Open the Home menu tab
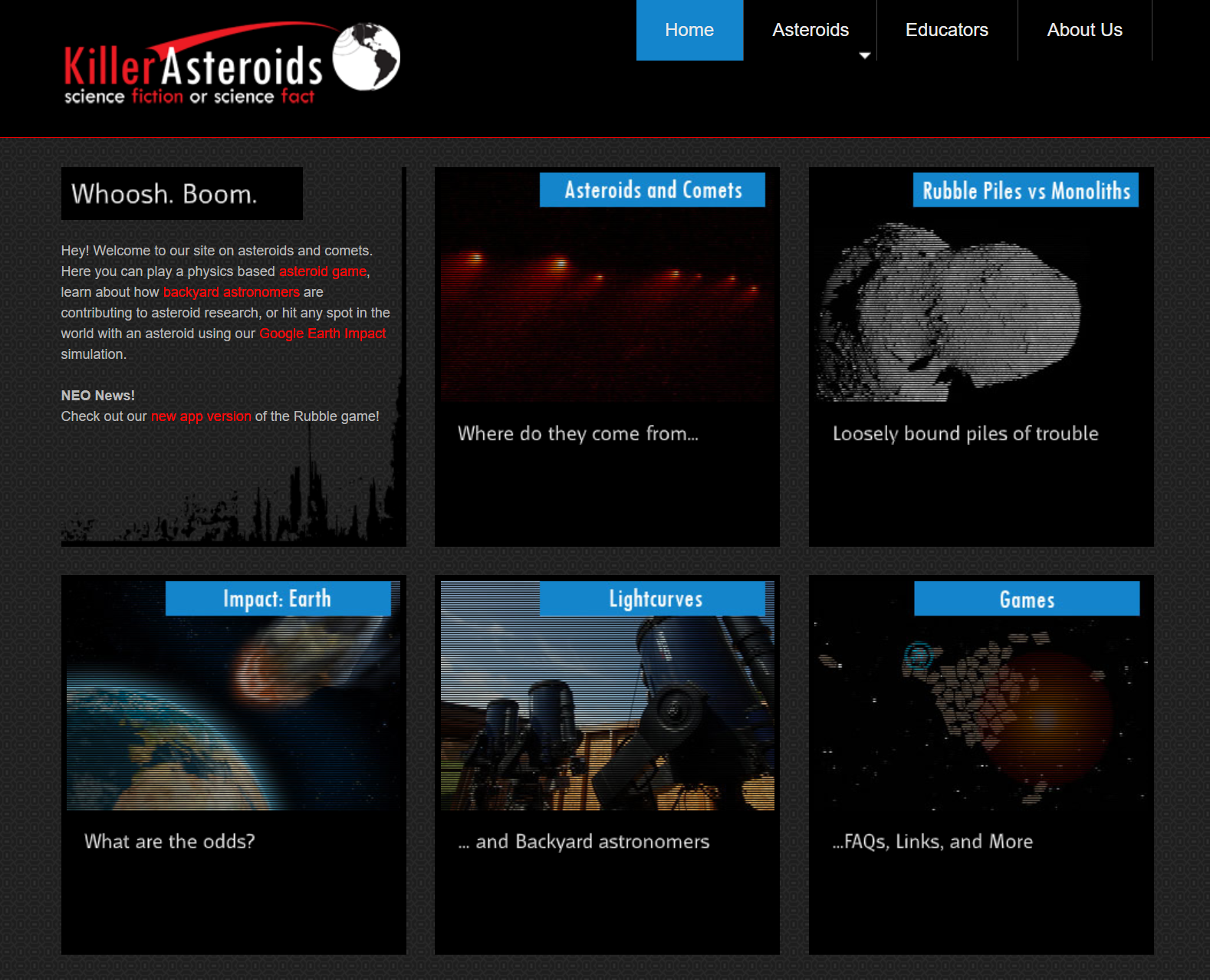1210x980 pixels. [689, 30]
